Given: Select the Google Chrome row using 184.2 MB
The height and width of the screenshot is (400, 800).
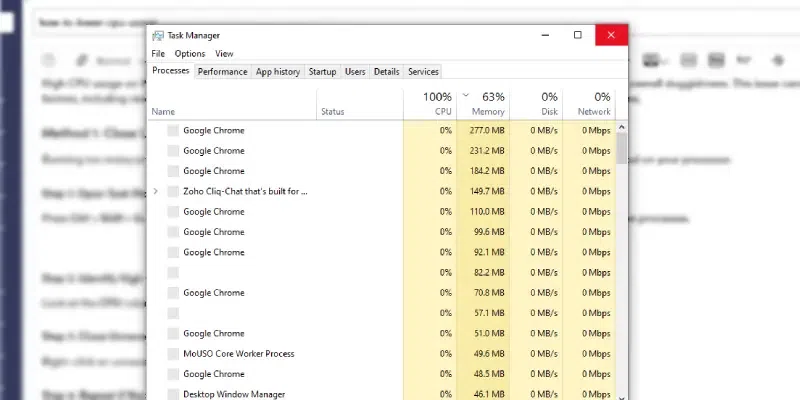Looking at the screenshot, I should pyautogui.click(x=382, y=171).
